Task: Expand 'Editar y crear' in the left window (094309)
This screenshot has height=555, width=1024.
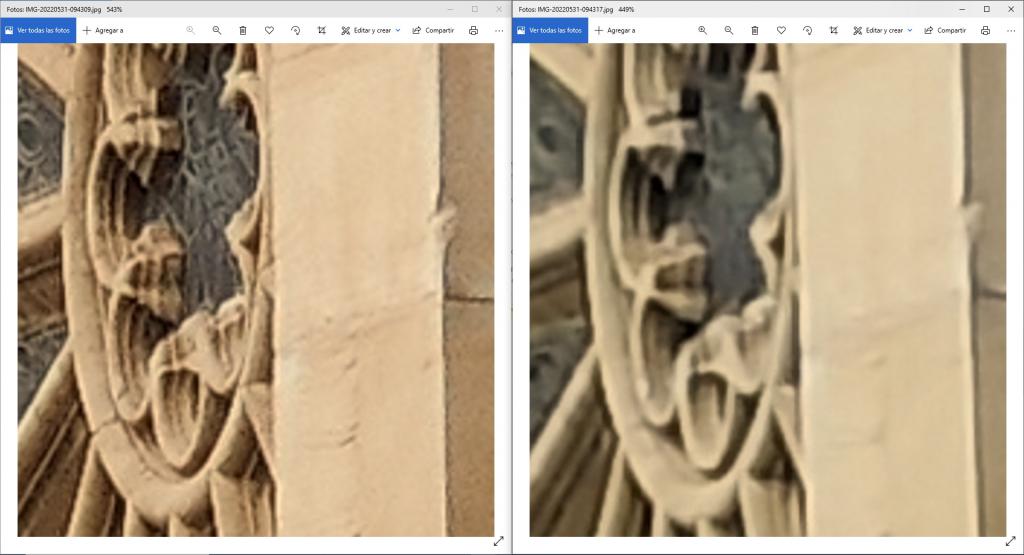Action: tap(371, 30)
